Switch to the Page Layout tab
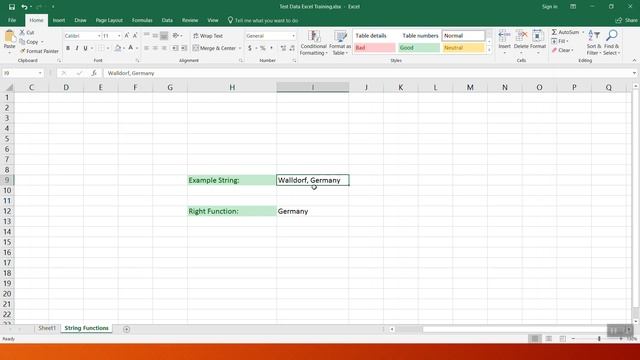This screenshot has height=360, width=640. (x=109, y=20)
